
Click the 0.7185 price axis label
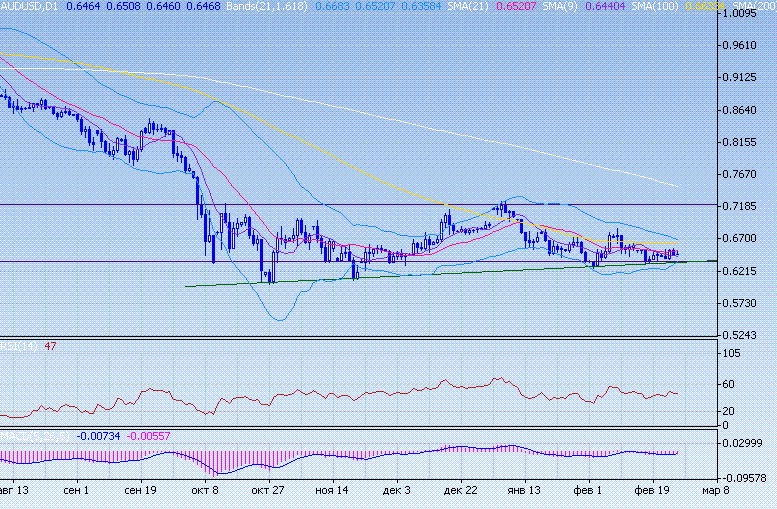click(743, 206)
